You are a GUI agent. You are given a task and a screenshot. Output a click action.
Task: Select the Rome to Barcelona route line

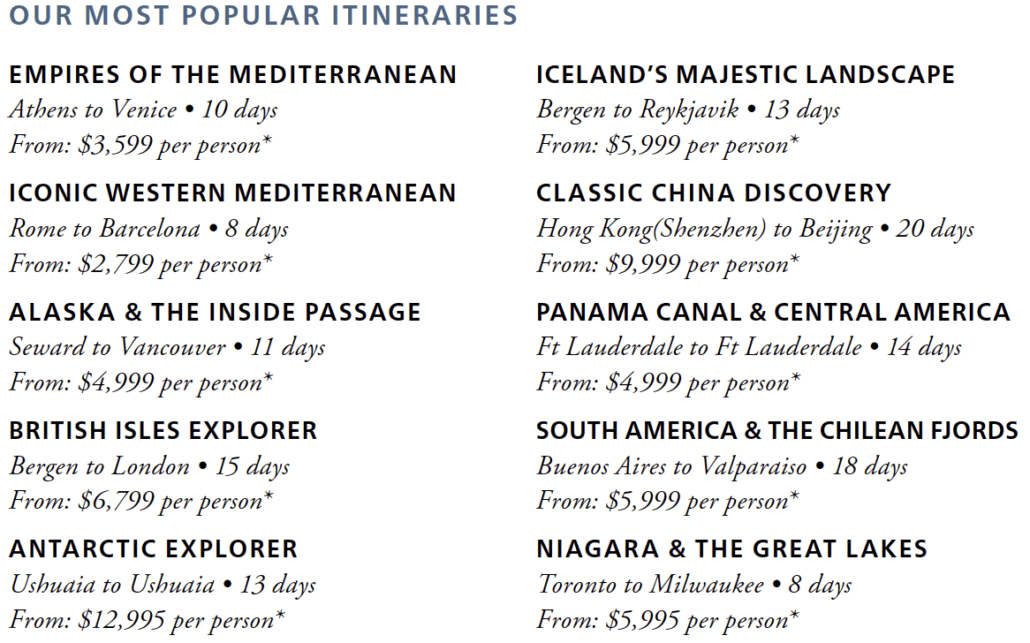pyautogui.click(x=149, y=229)
